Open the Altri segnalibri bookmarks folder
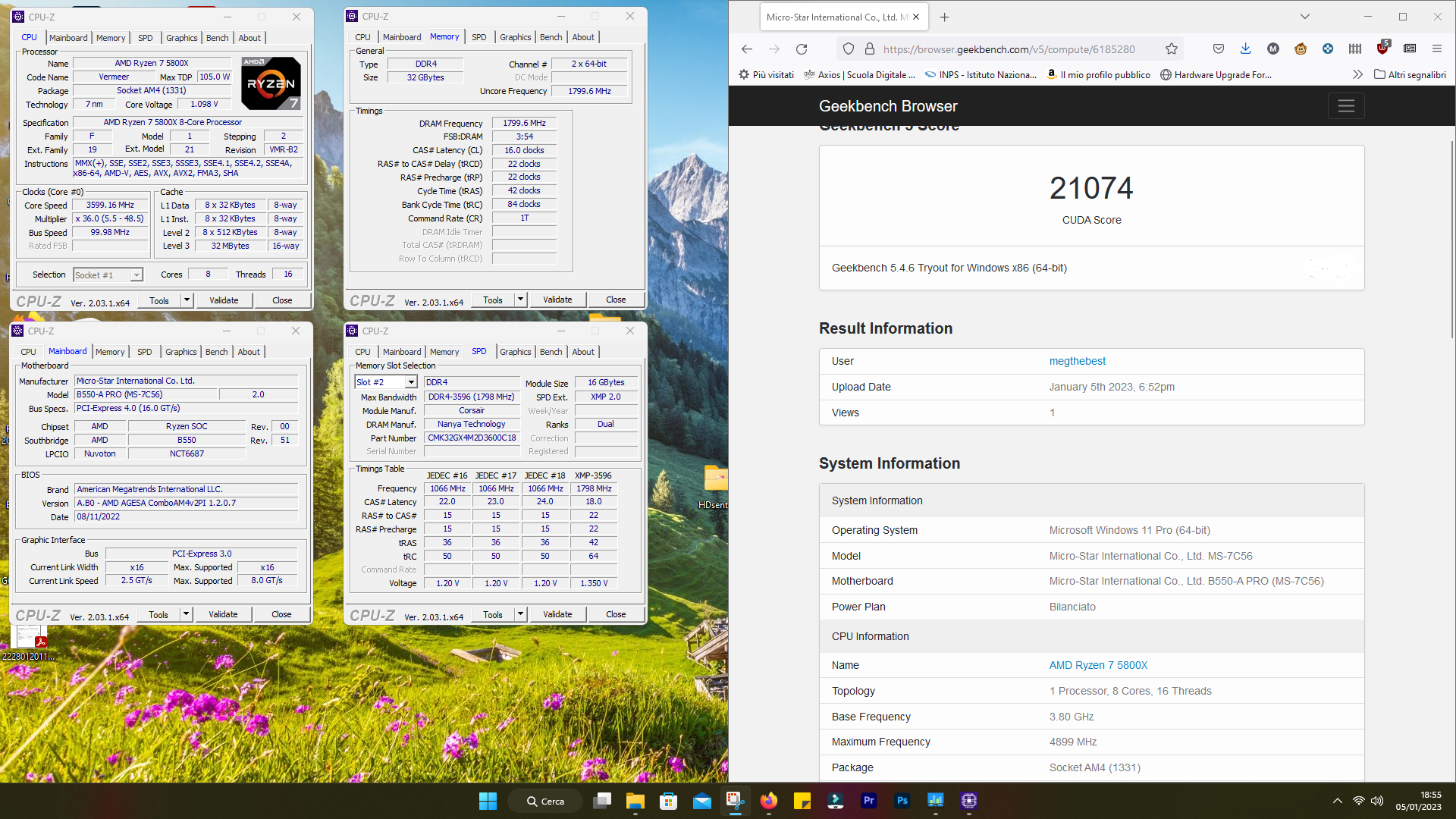This screenshot has width=1456, height=819. click(x=1410, y=74)
